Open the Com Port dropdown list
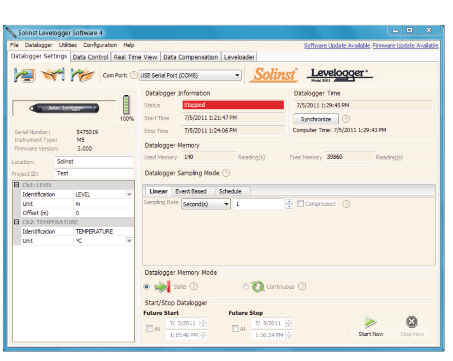The image size is (453, 361). pos(237,75)
